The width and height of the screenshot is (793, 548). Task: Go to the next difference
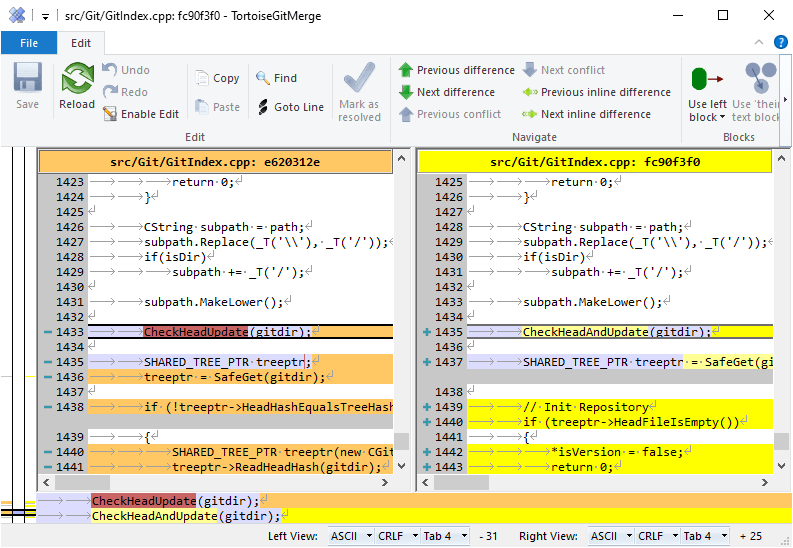[x=446, y=92]
